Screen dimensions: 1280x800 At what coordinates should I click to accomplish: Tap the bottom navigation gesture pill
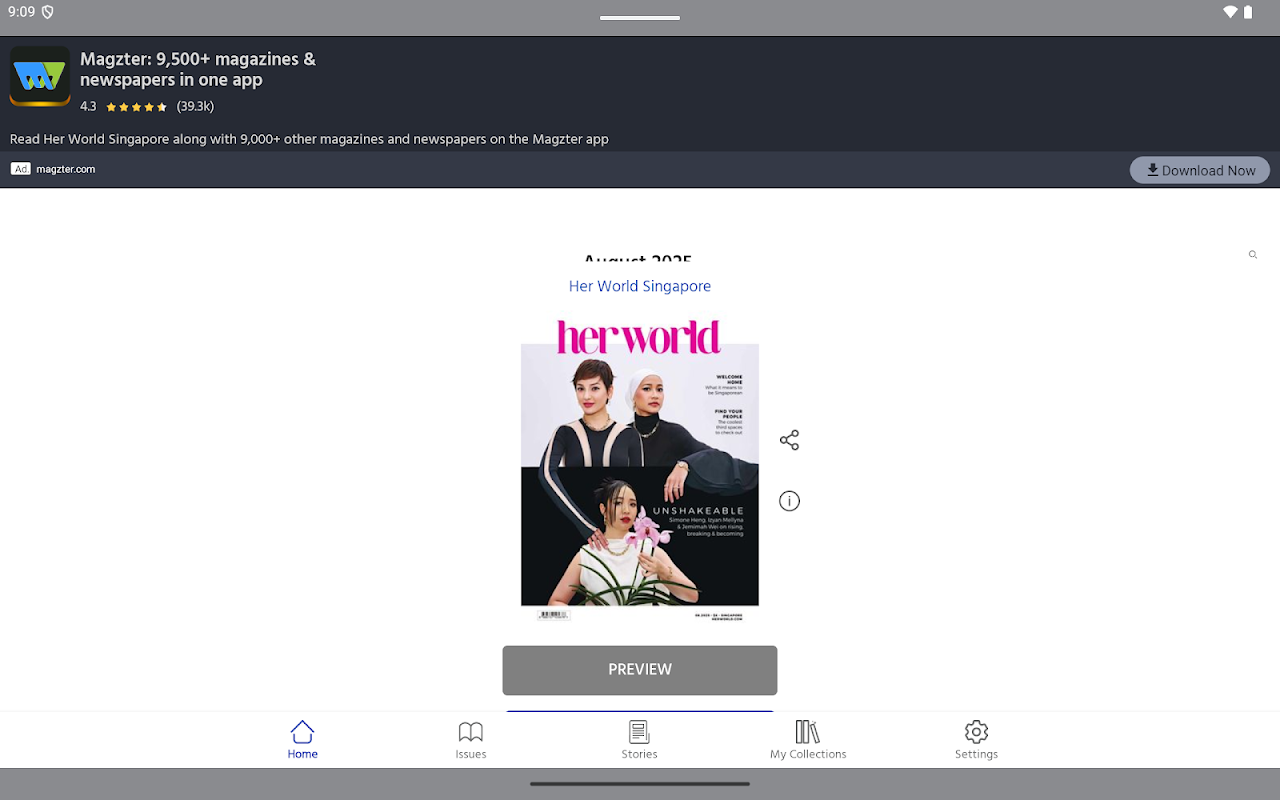(x=640, y=784)
